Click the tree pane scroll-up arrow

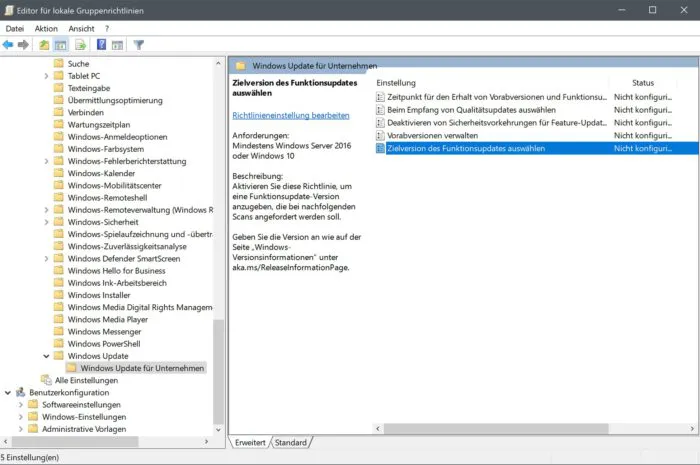pos(218,63)
